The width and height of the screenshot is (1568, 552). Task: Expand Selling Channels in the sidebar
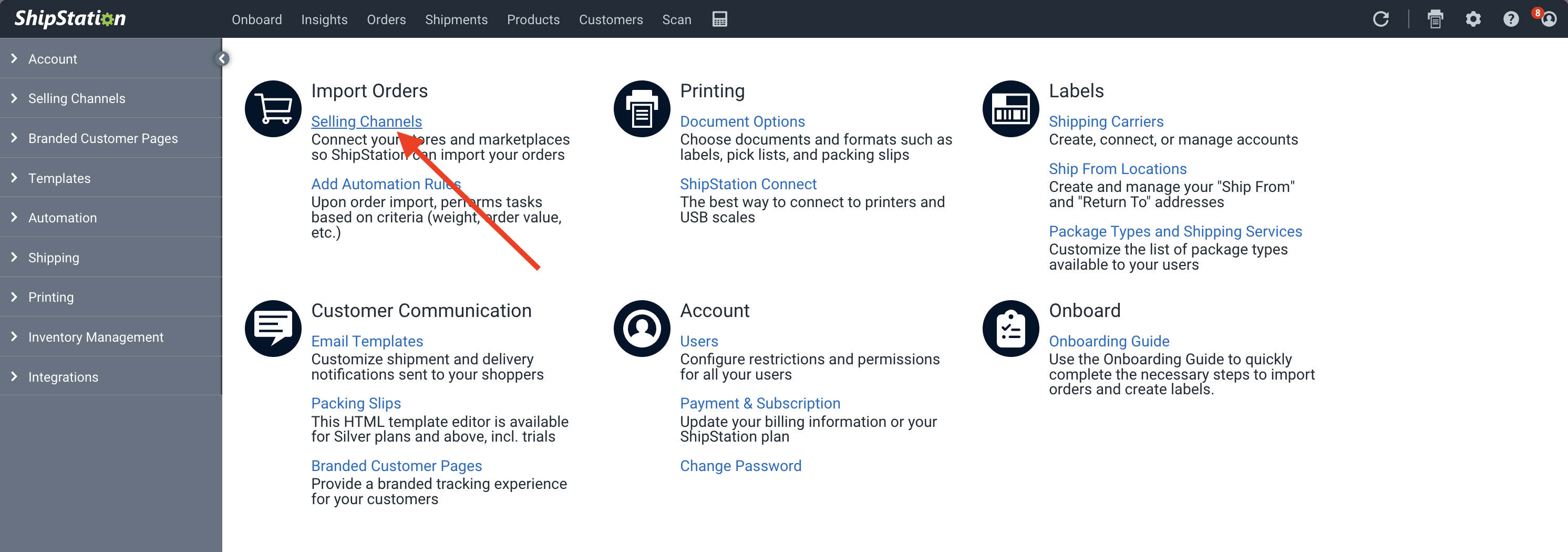coord(111,98)
